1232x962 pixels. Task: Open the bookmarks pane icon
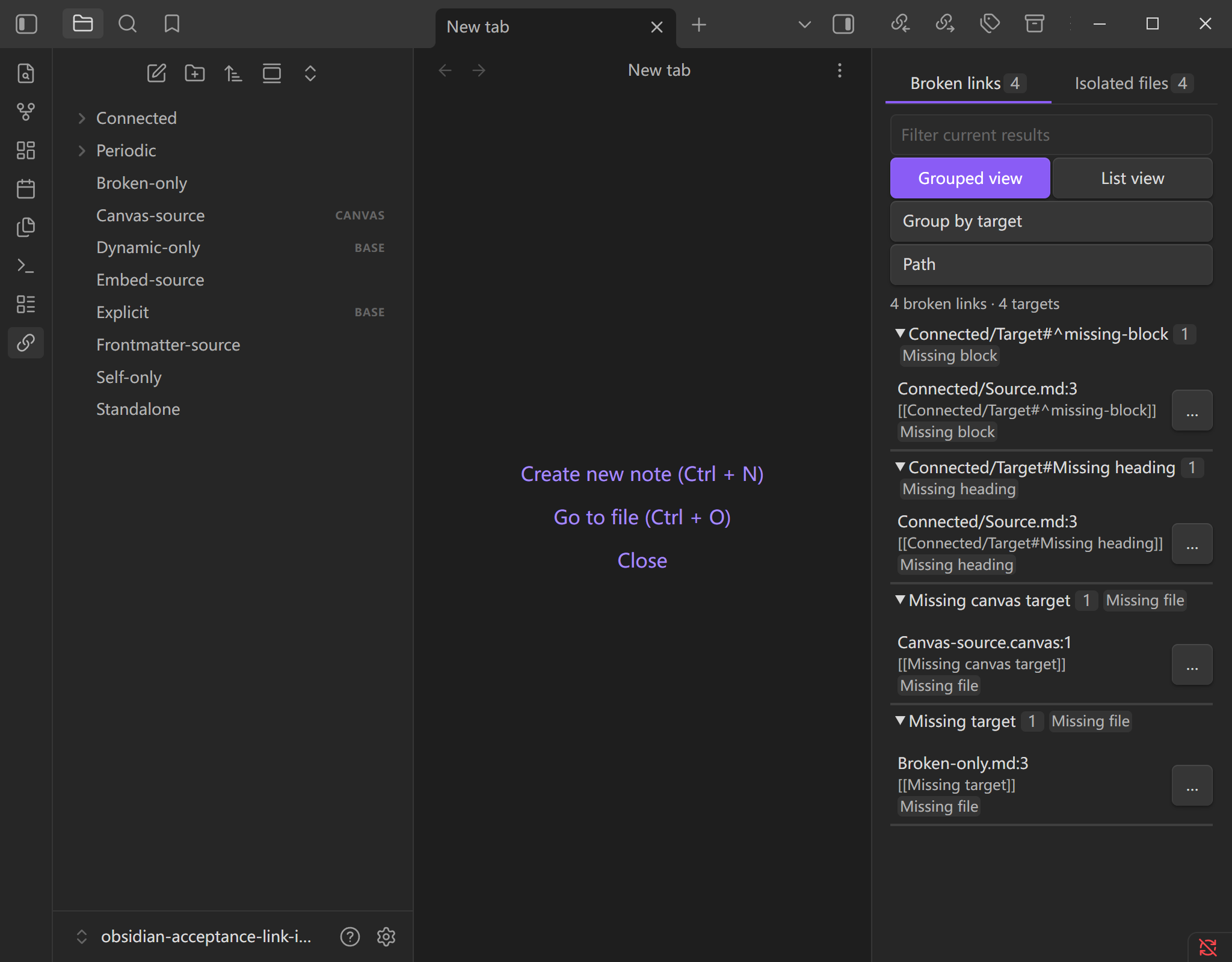(x=172, y=24)
